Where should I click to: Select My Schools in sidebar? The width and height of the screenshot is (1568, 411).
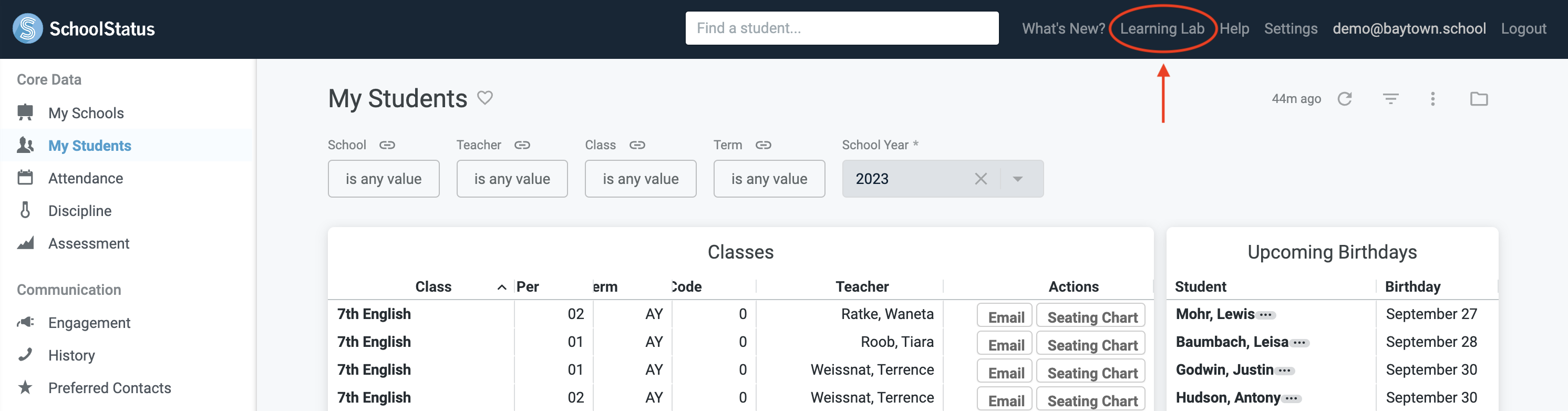point(86,112)
